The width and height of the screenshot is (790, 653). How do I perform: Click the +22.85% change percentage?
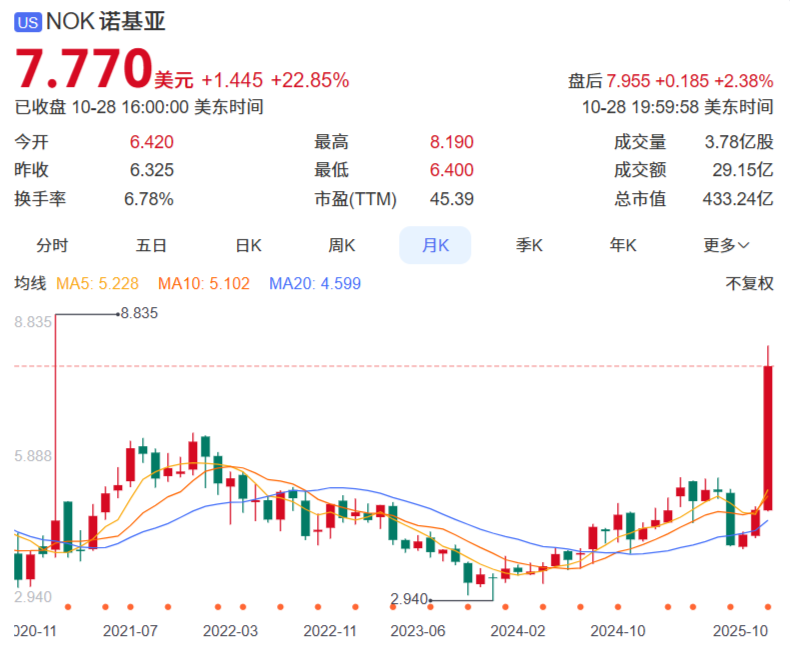tap(310, 80)
